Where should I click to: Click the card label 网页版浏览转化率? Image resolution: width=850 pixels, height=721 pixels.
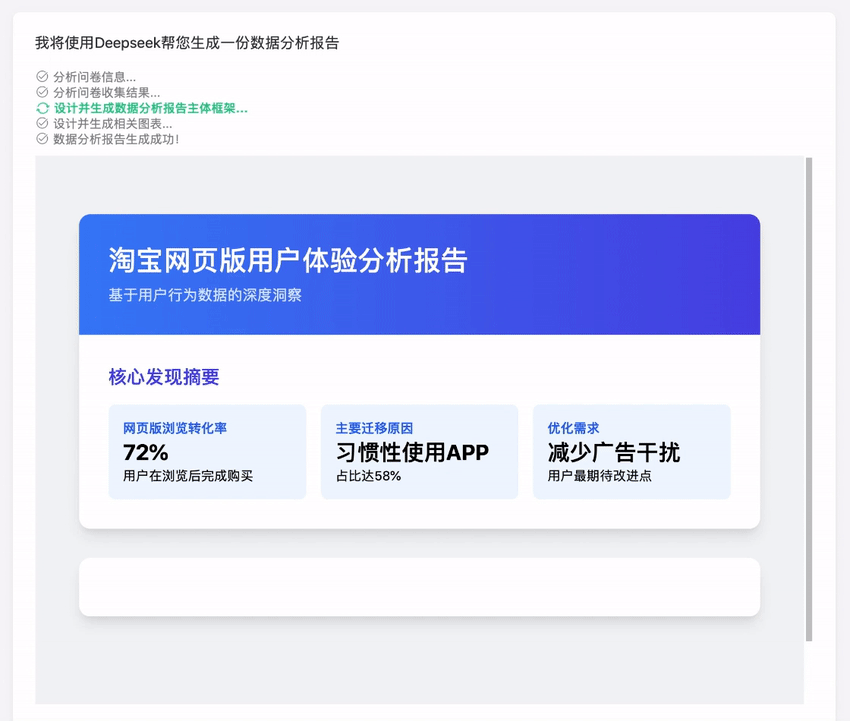point(175,428)
